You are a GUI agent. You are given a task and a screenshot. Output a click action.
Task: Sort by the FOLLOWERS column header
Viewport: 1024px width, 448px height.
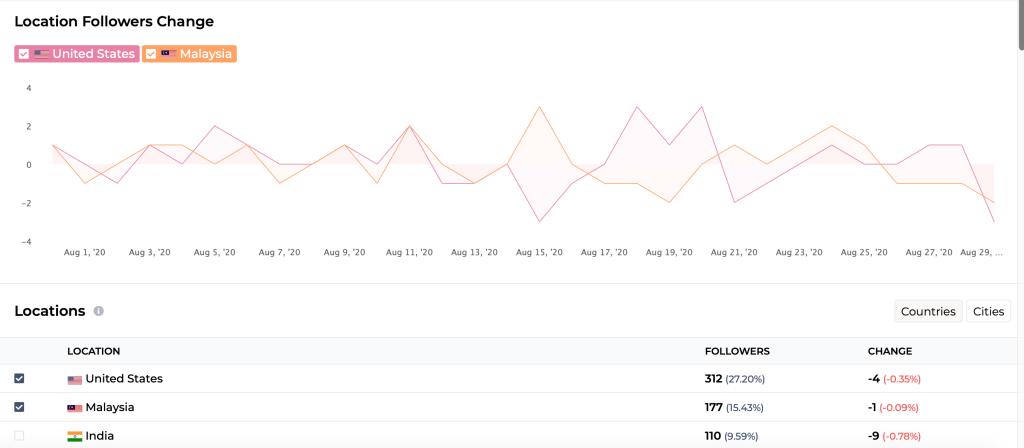tap(737, 351)
